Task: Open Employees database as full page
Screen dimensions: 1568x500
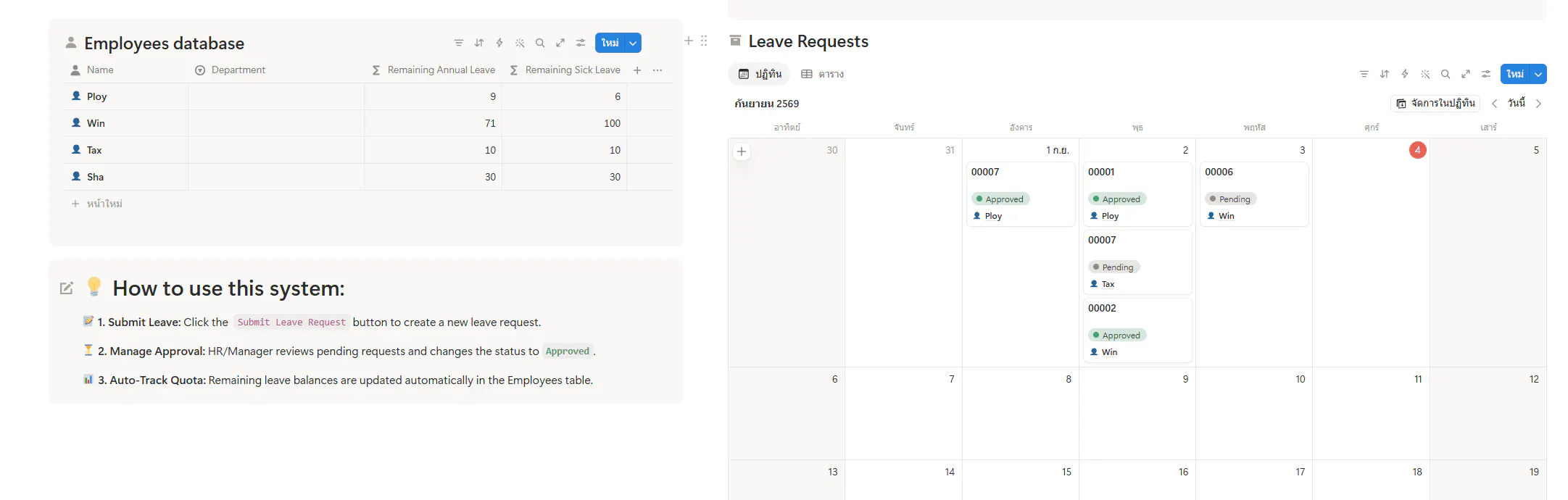Action: pos(560,43)
